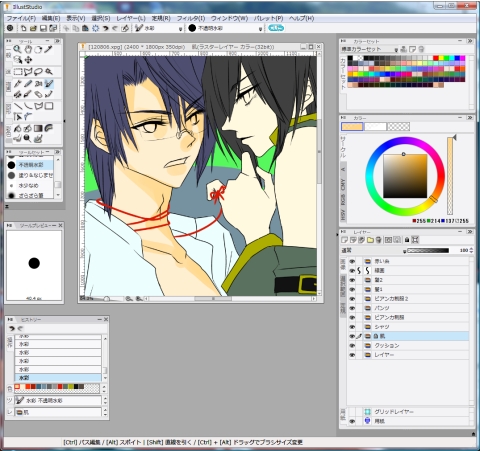The image size is (480, 451).
Task: Click the redo arrow in the top toolbar
Action: (115, 28)
